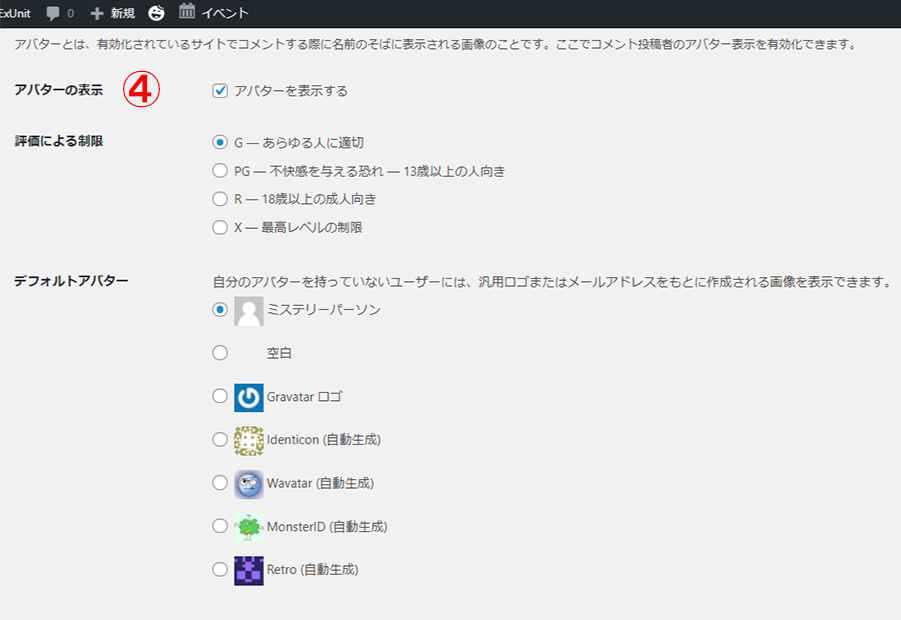
Task: Select the X — 最高レベル rating option
Action: [219, 227]
